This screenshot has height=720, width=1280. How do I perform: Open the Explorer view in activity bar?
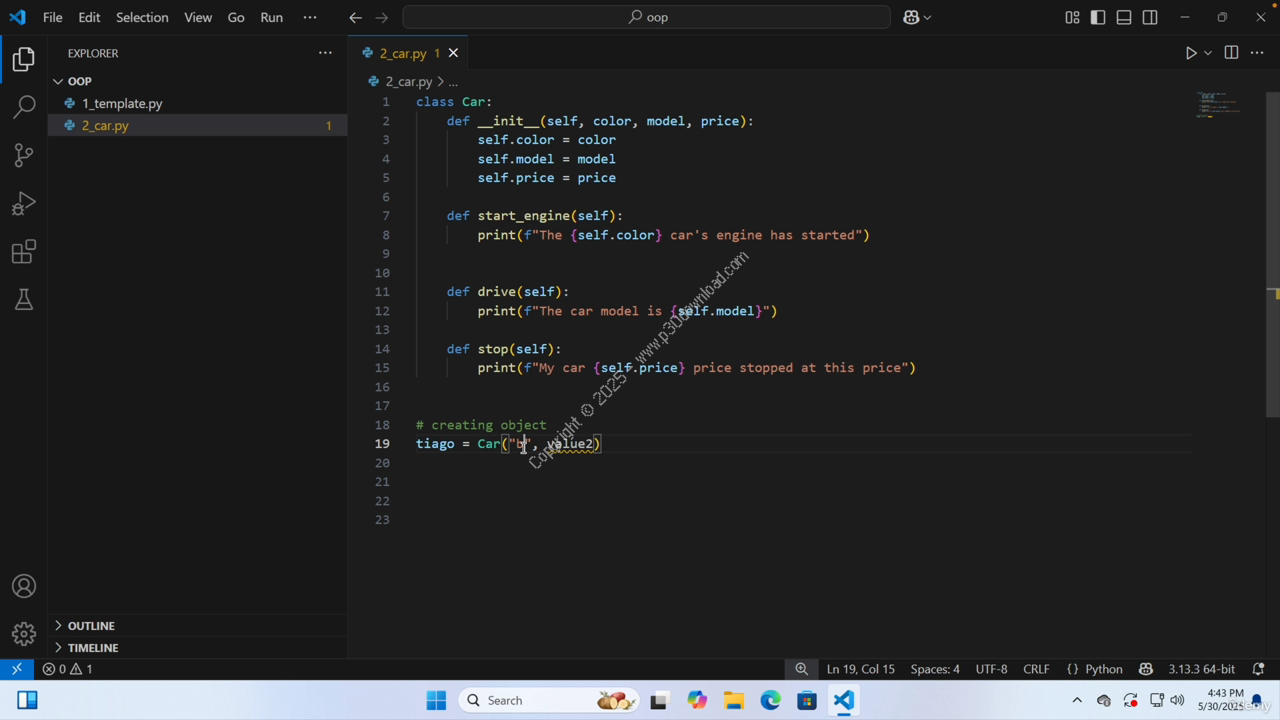point(24,59)
